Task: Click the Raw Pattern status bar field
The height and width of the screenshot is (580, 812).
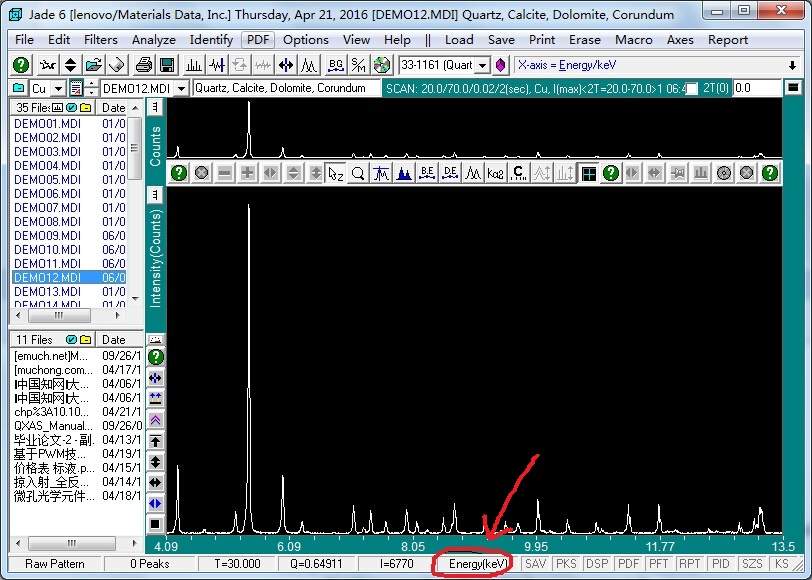Action: (55, 564)
